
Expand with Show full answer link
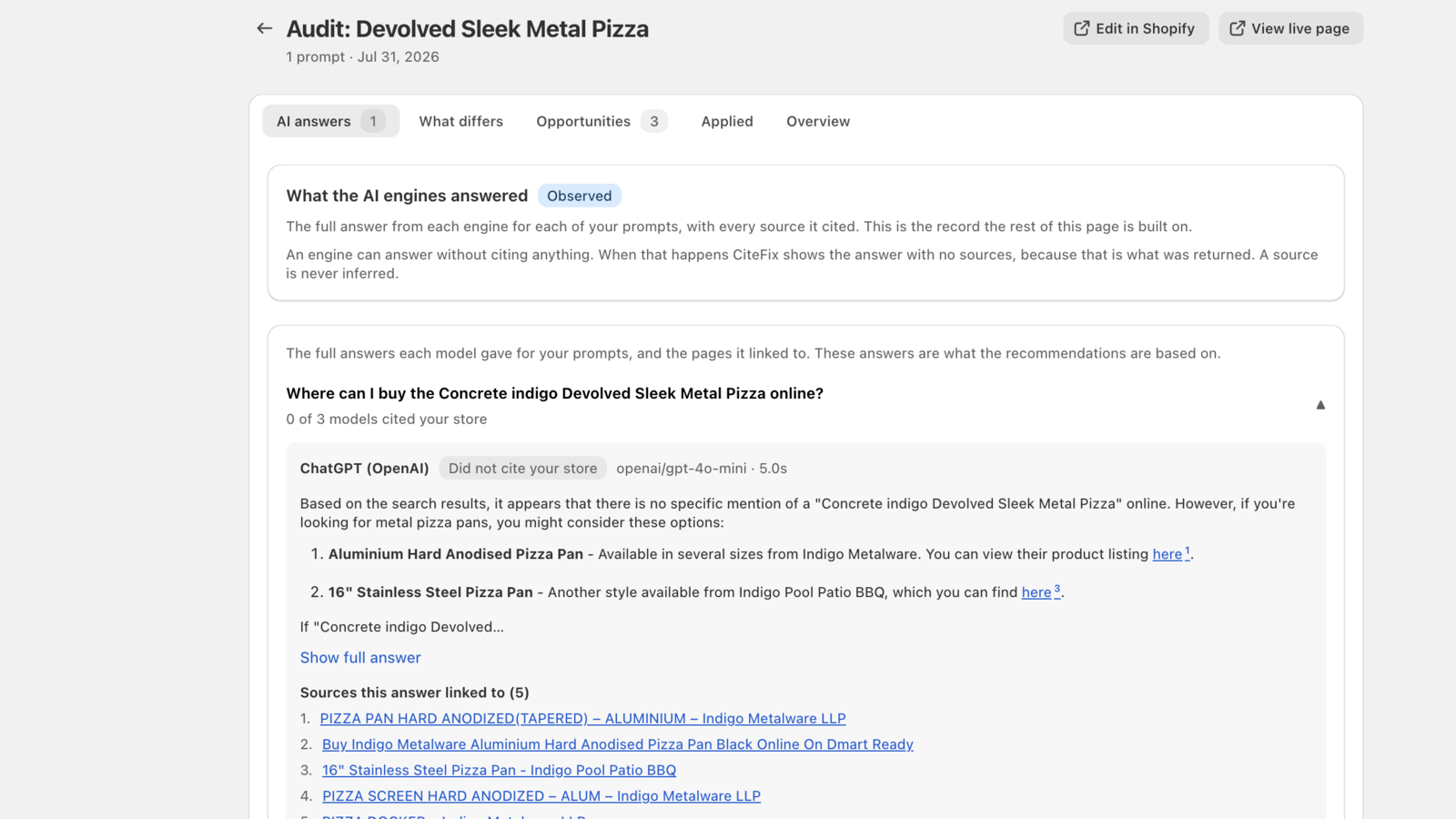pos(360,657)
